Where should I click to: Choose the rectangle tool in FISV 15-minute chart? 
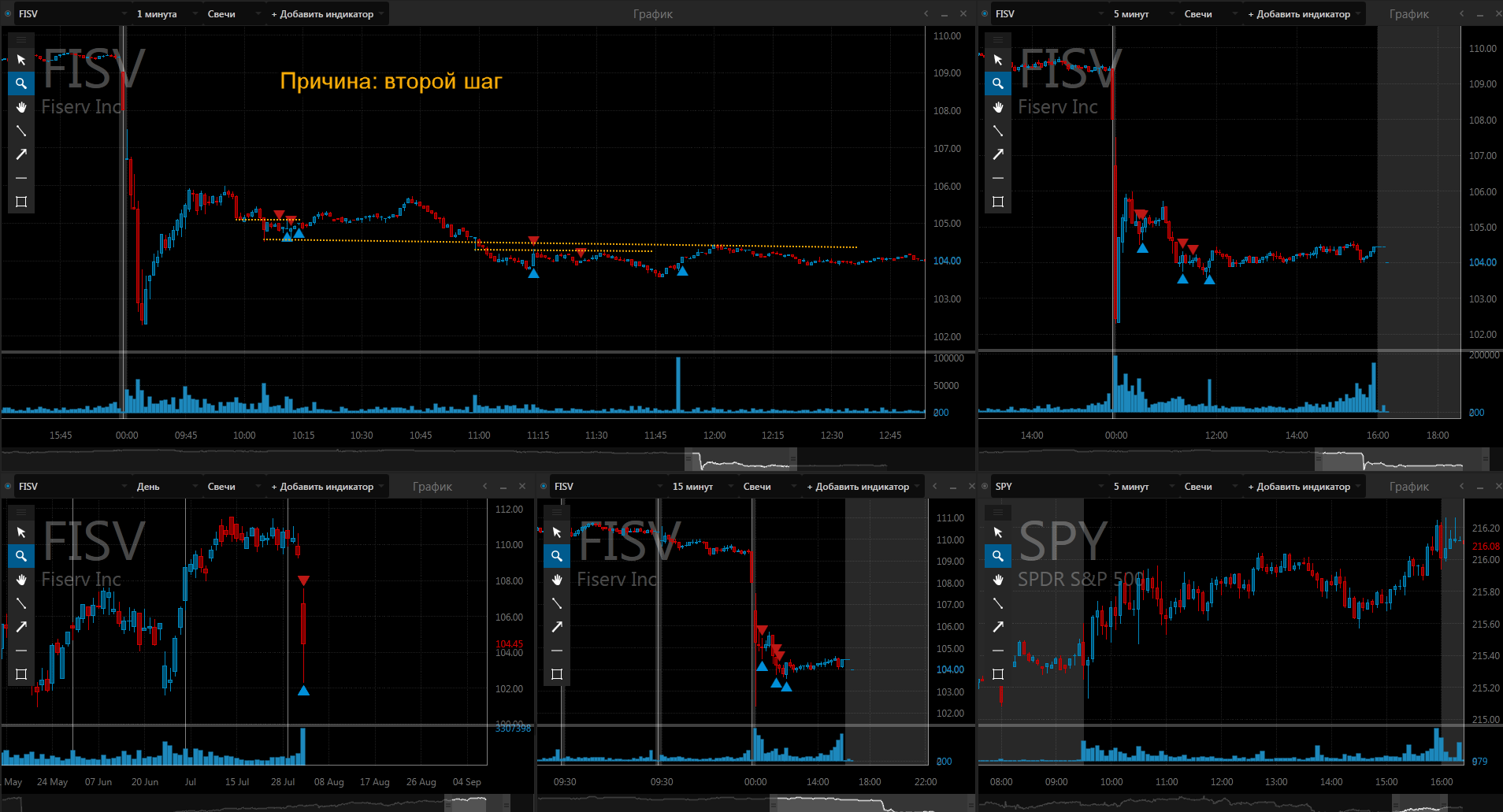click(557, 674)
